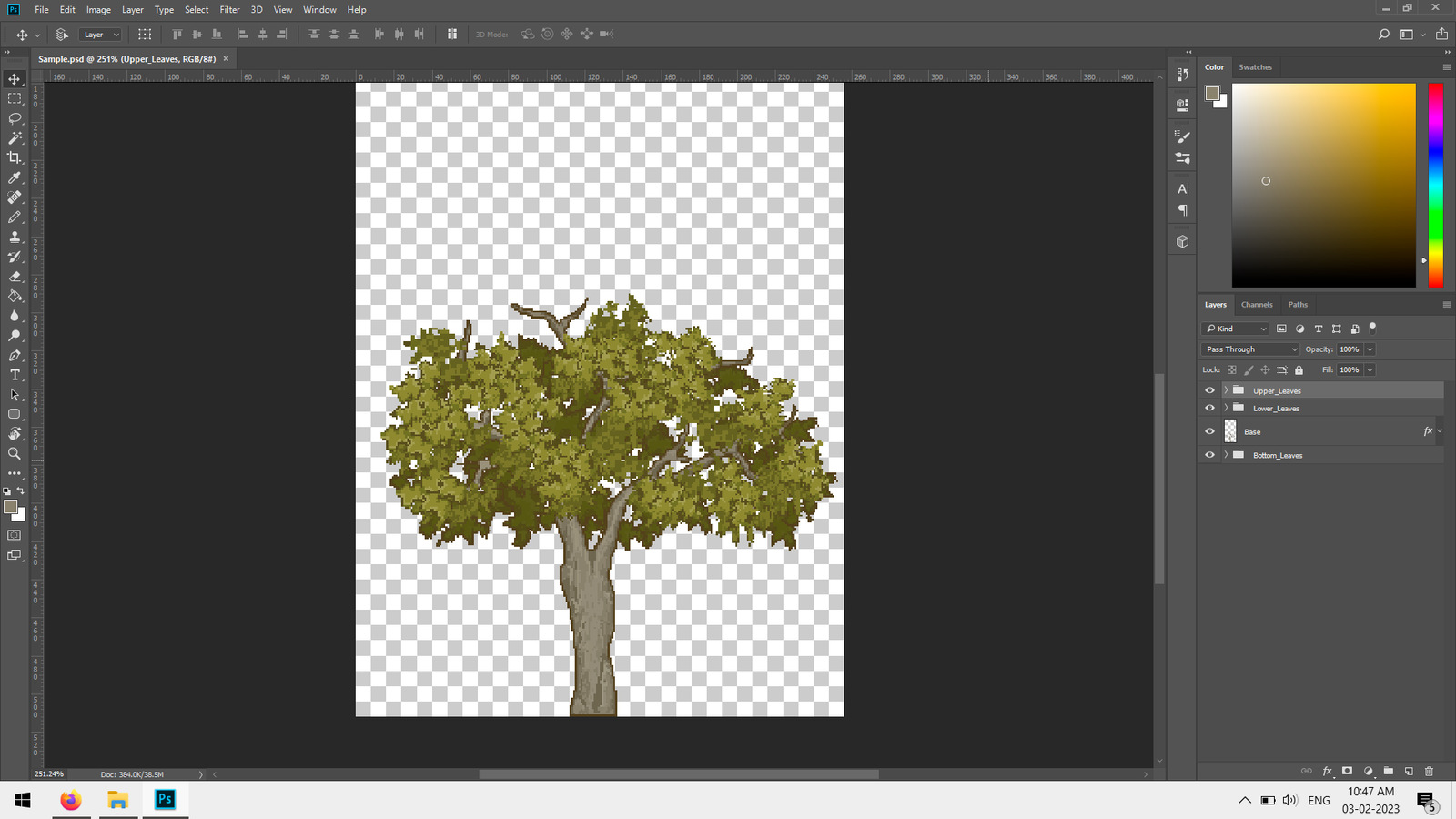Viewport: 1456px width, 819px height.
Task: Select the Clone Stamp tool
Action: click(15, 237)
